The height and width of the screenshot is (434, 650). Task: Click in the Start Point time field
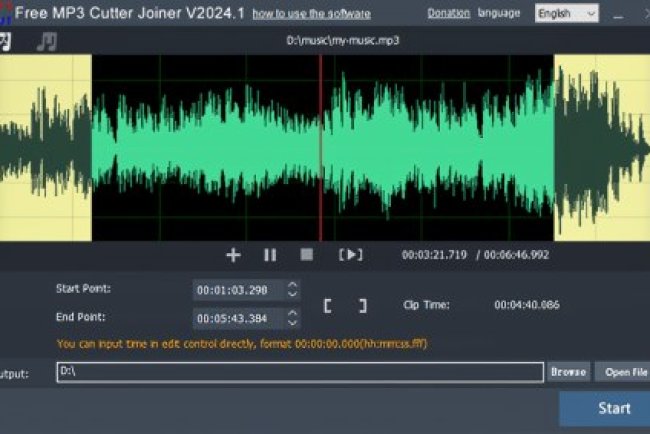[238, 290]
